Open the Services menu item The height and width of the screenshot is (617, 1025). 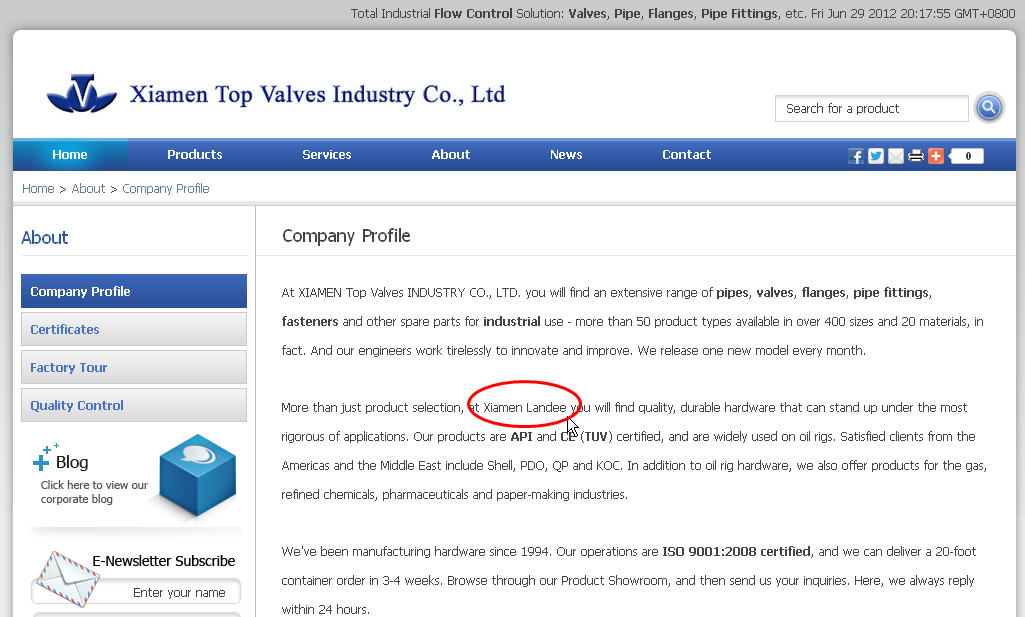pos(327,155)
